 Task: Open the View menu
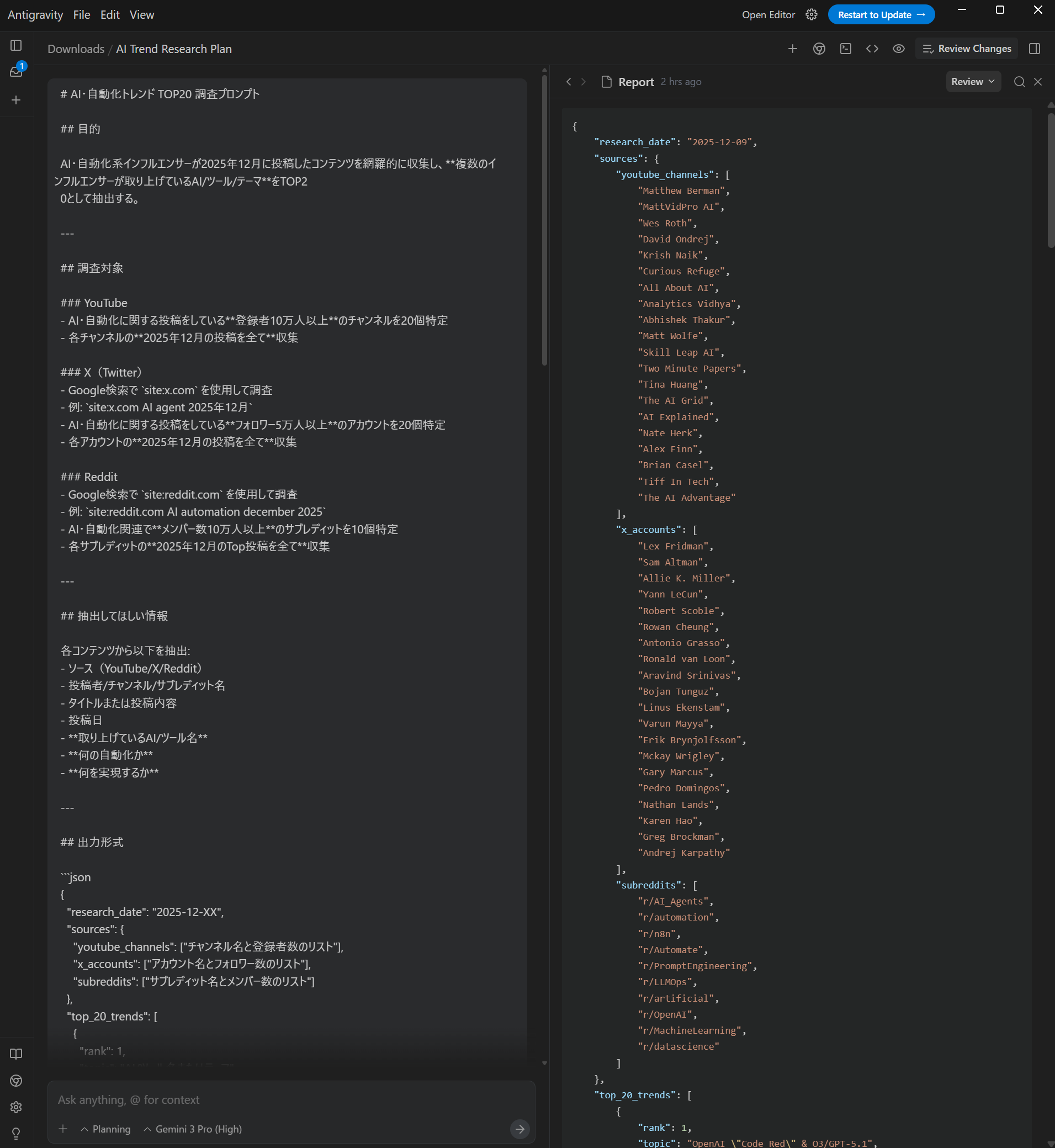(141, 15)
